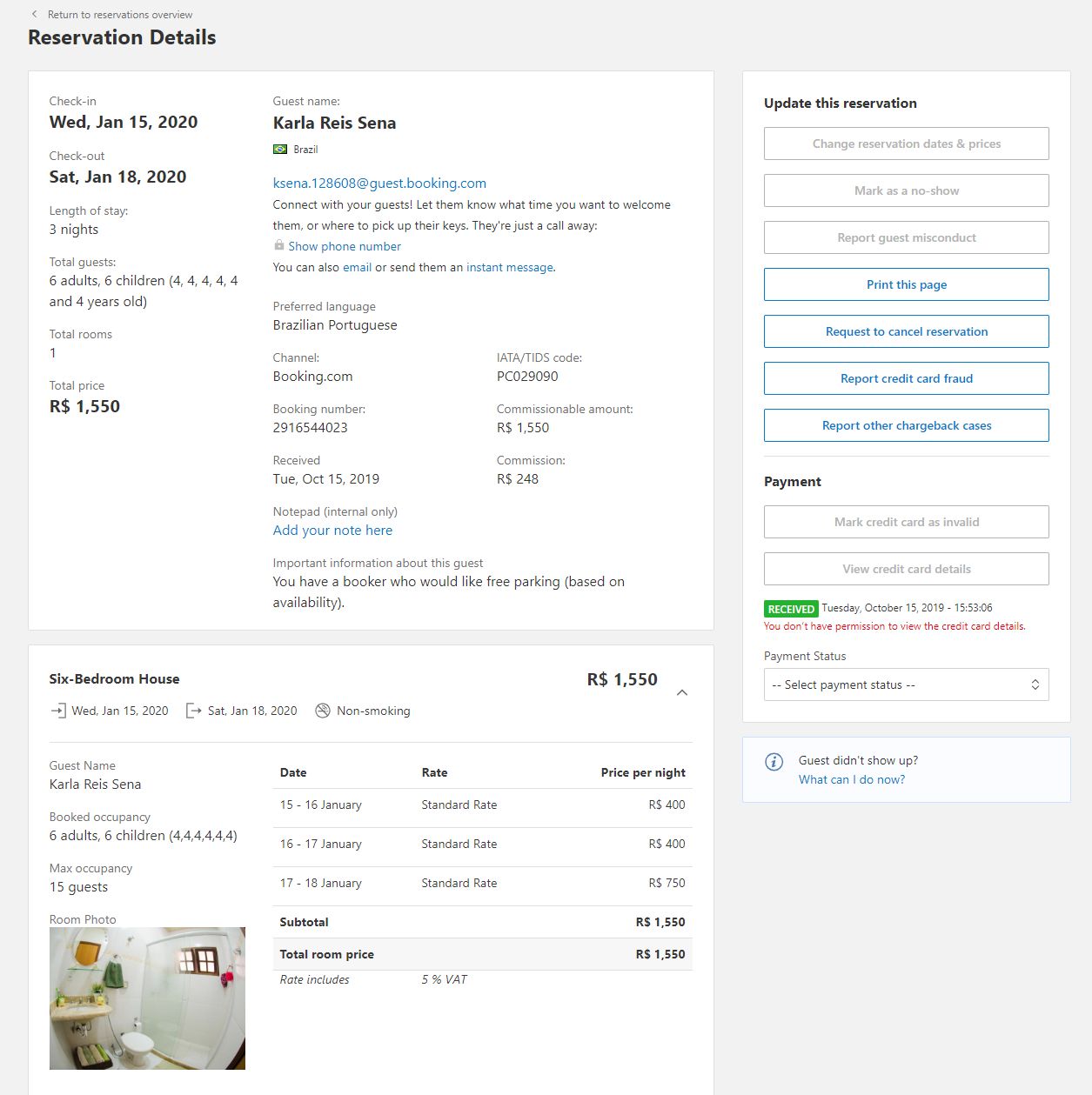Click Add your note here
1092x1095 pixels.
point(332,531)
